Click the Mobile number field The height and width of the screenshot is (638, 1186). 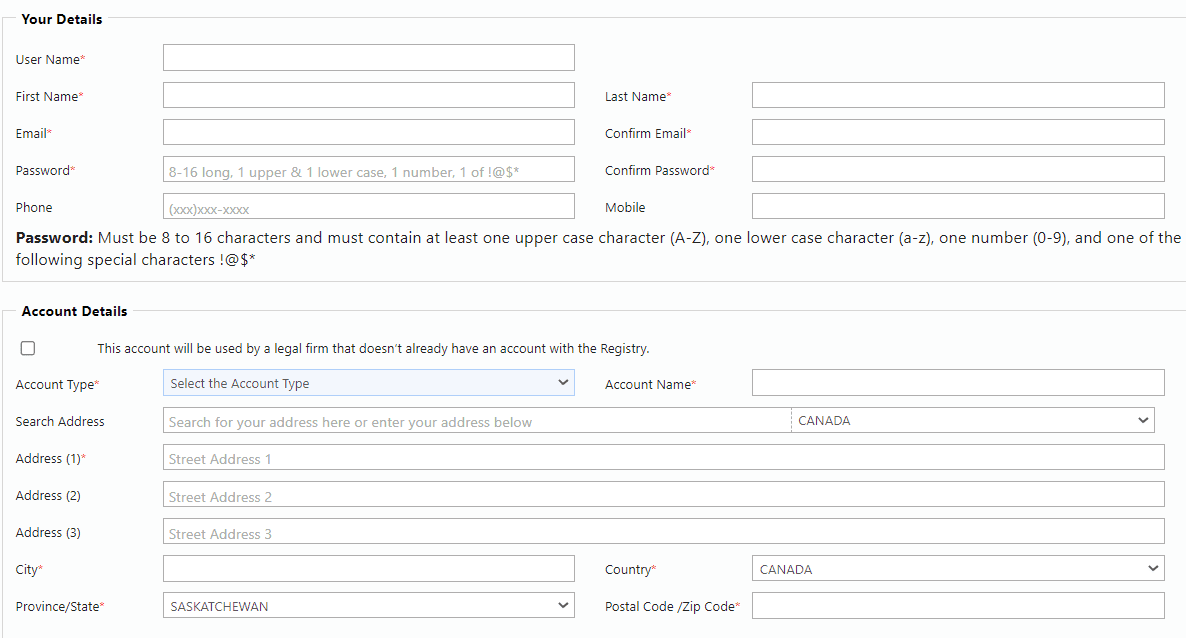click(958, 206)
